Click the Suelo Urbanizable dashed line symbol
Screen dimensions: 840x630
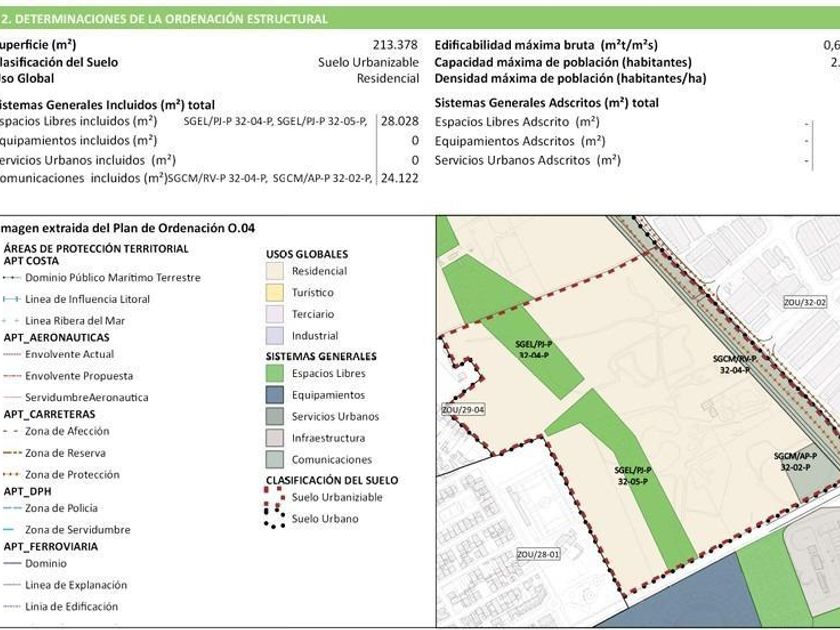(x=275, y=497)
